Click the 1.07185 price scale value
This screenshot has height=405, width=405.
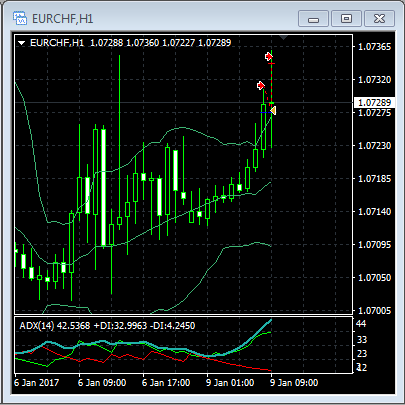coord(374,179)
